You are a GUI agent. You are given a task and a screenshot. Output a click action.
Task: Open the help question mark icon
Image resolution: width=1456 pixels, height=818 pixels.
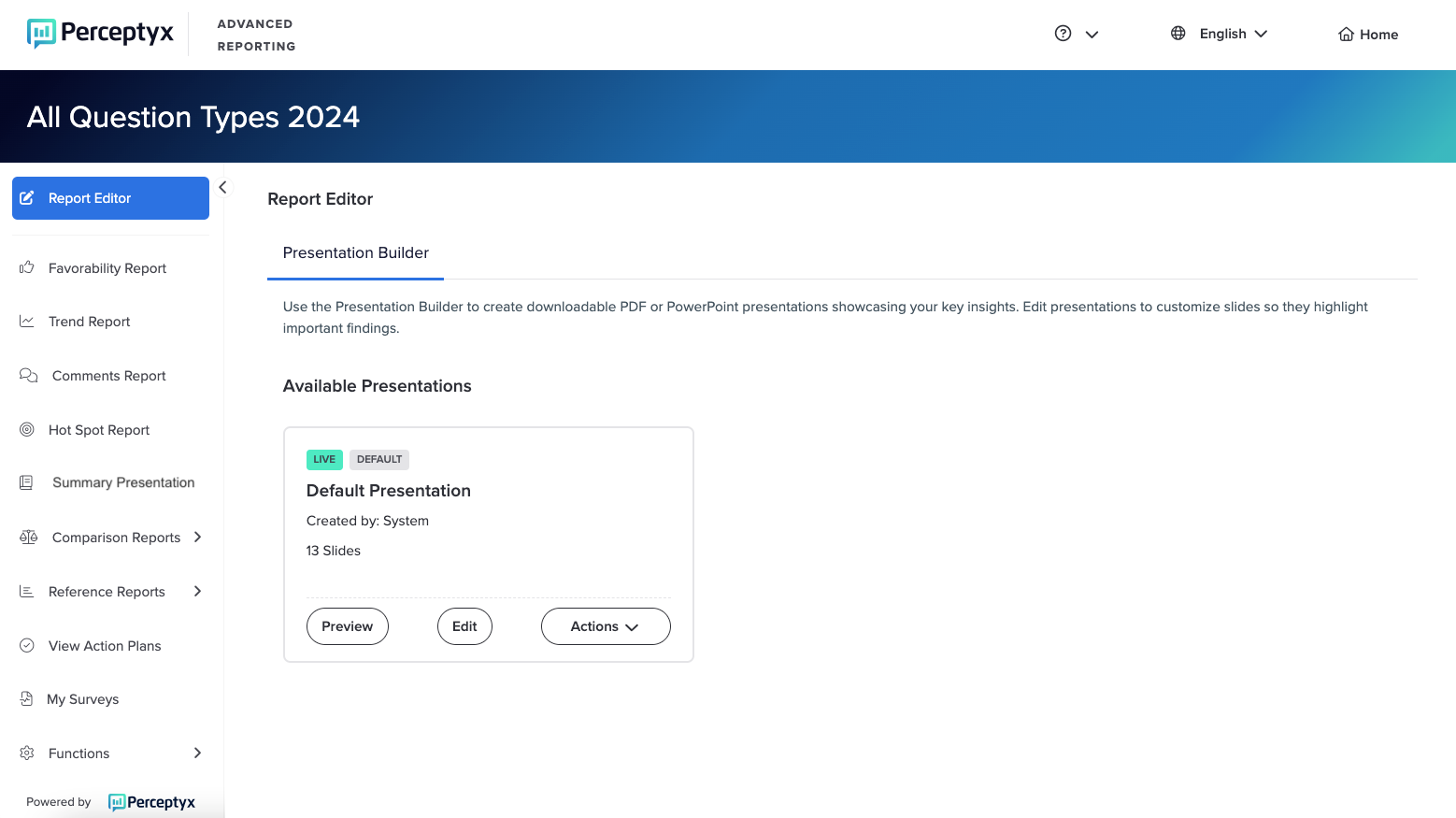pyautogui.click(x=1063, y=34)
